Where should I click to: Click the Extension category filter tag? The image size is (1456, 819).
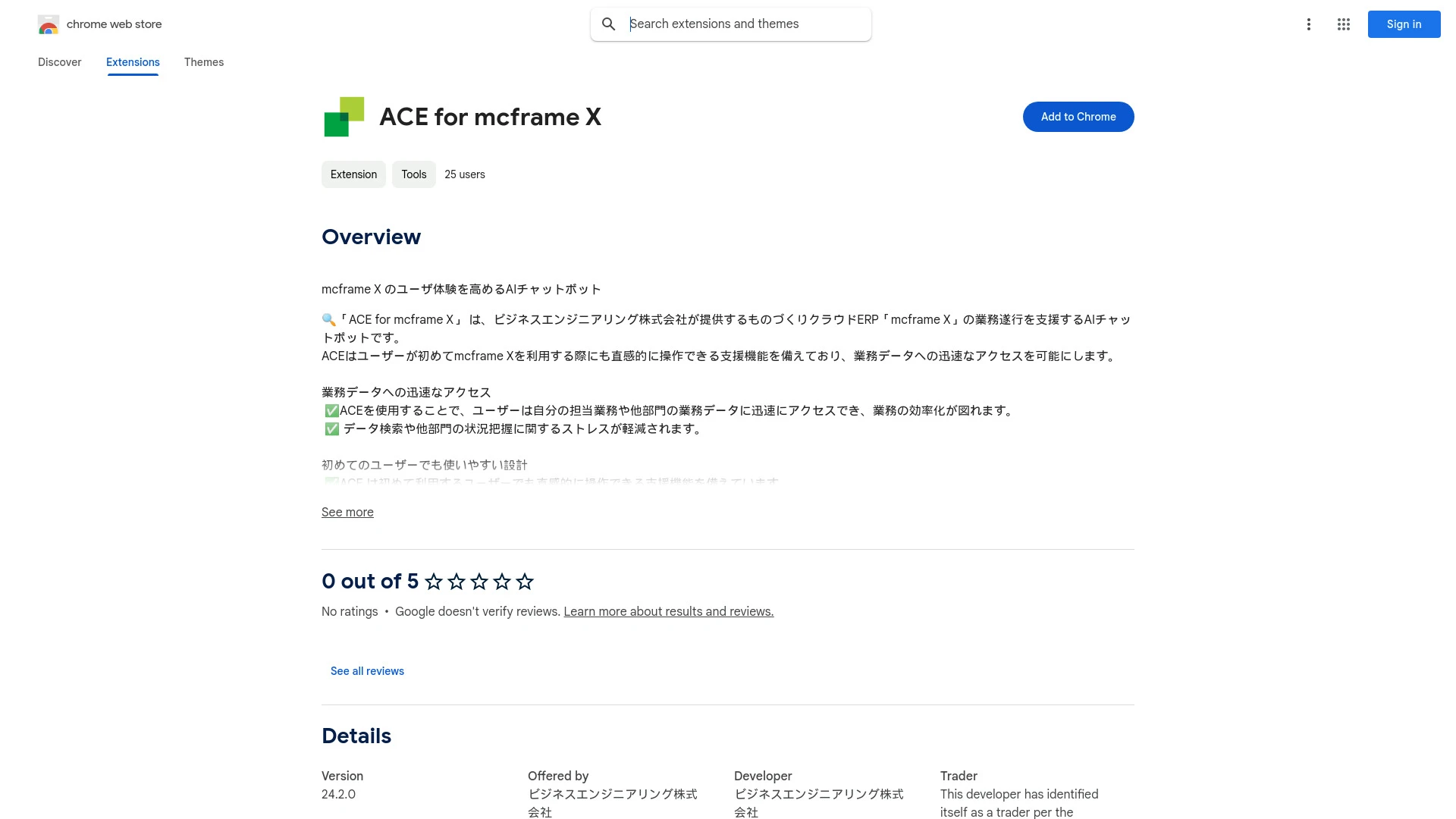click(x=353, y=174)
